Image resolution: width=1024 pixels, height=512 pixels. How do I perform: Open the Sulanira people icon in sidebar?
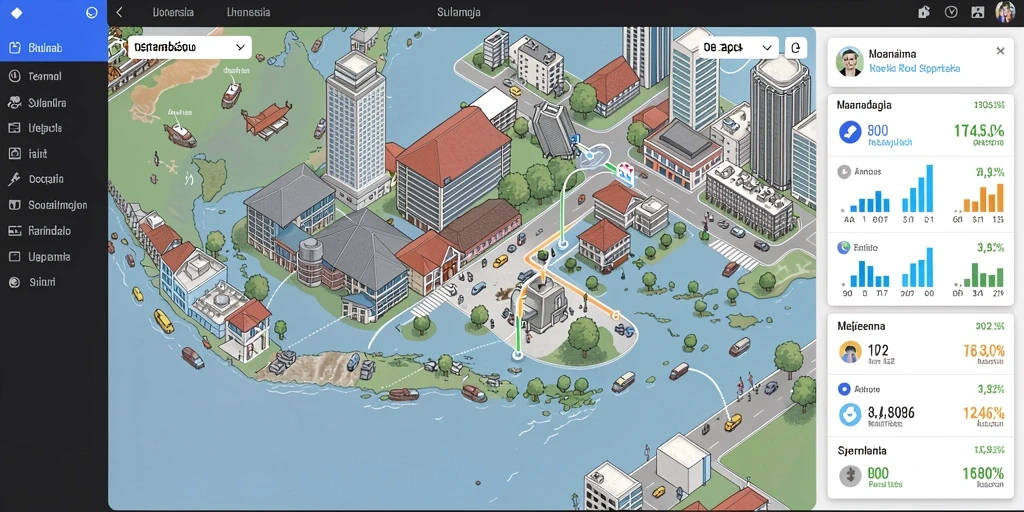click(x=14, y=103)
